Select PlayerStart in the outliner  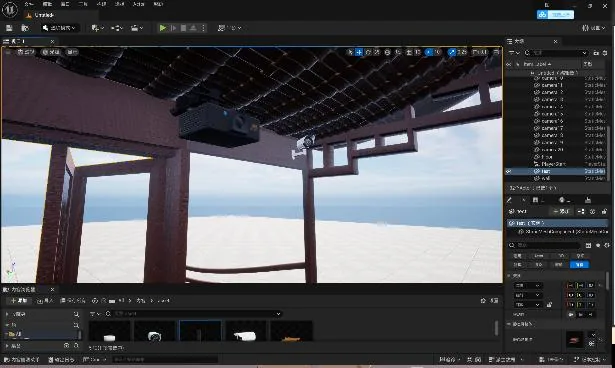(x=553, y=164)
